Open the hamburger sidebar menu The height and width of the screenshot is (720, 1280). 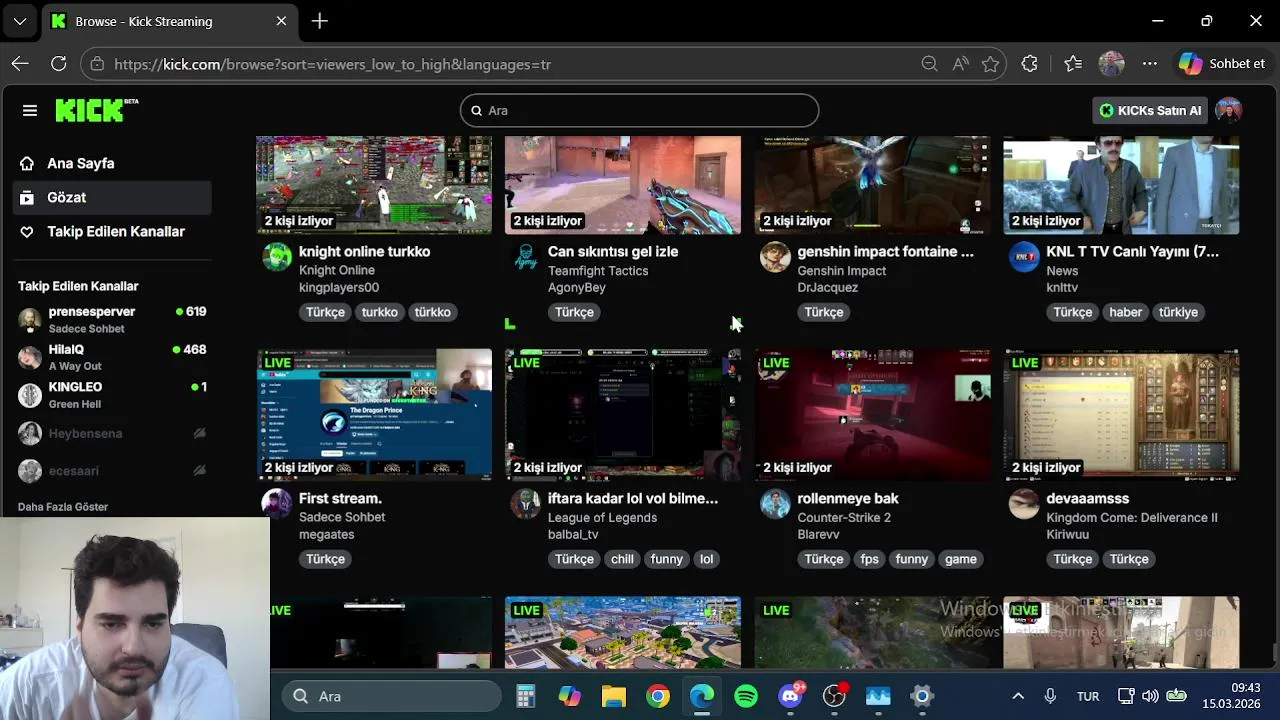click(30, 111)
